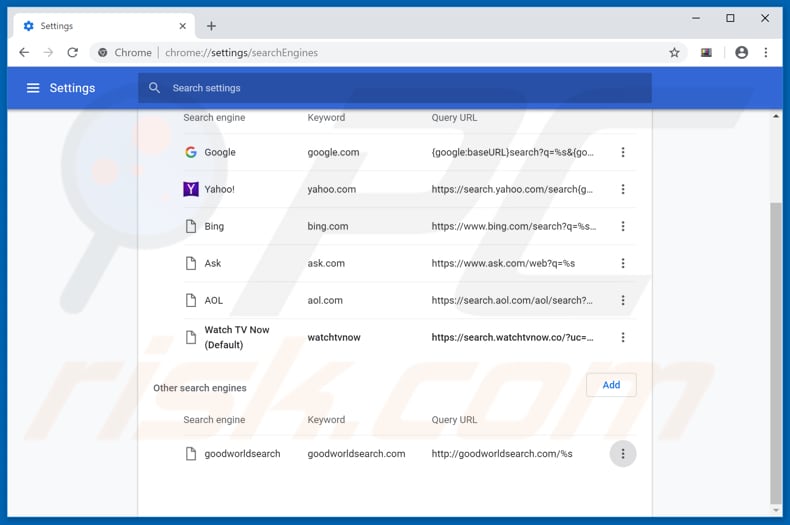Viewport: 790px width, 525px height.
Task: Select the Google search engine name
Action: [220, 152]
